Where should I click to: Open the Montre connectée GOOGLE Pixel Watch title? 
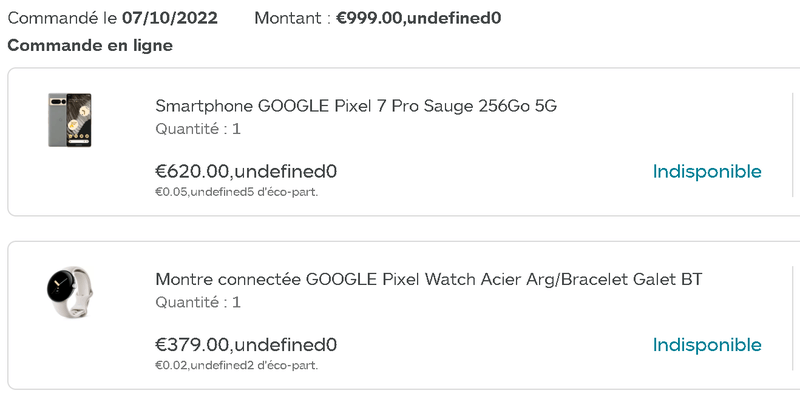(x=428, y=279)
